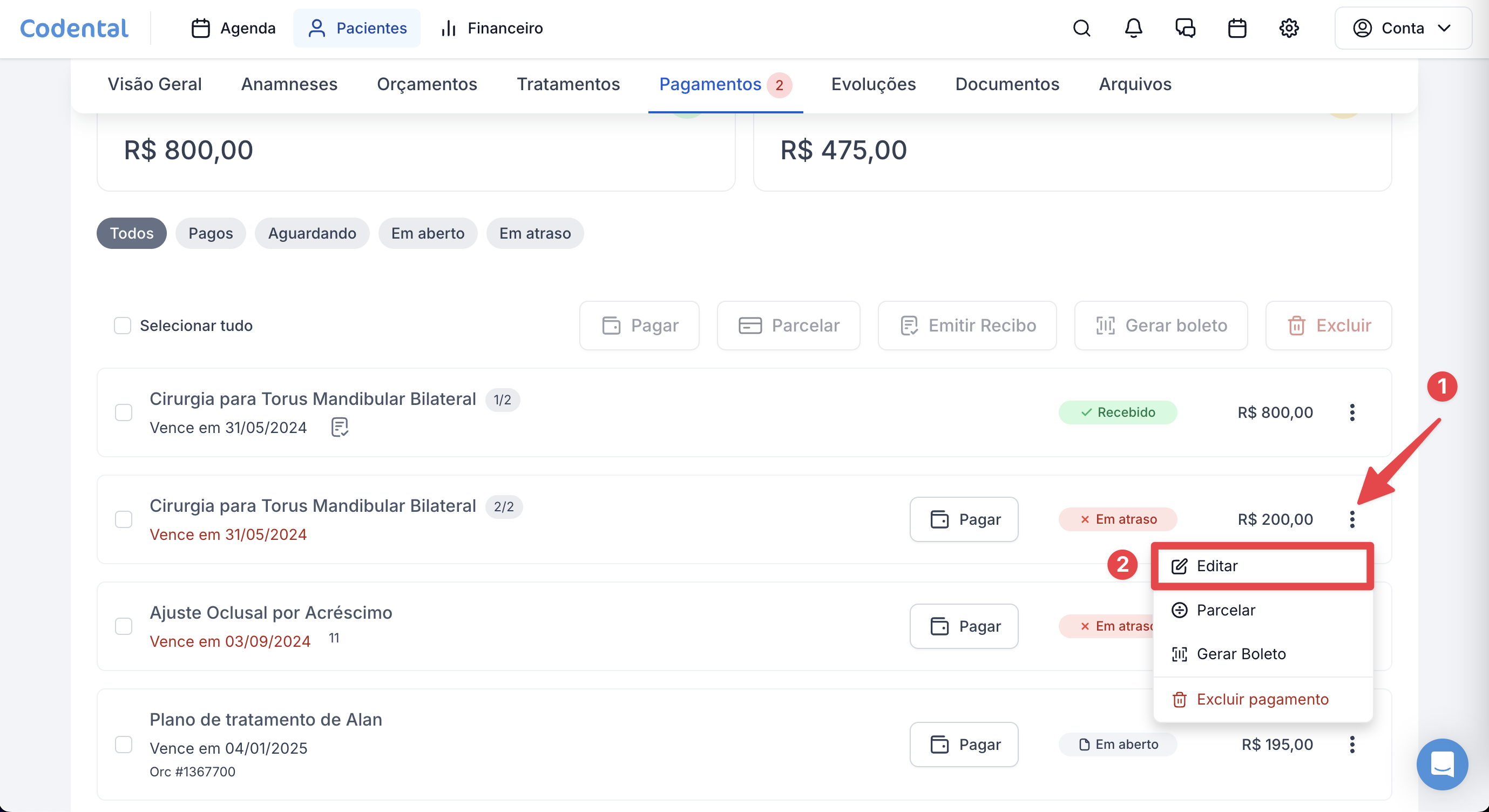Select Excluir pagamento in the menu
Viewport: 1489px width, 812px height.
1262,699
